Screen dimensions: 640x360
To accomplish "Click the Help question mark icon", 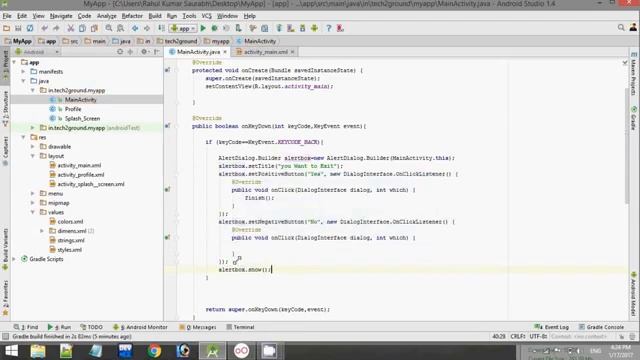I will click(329, 28).
